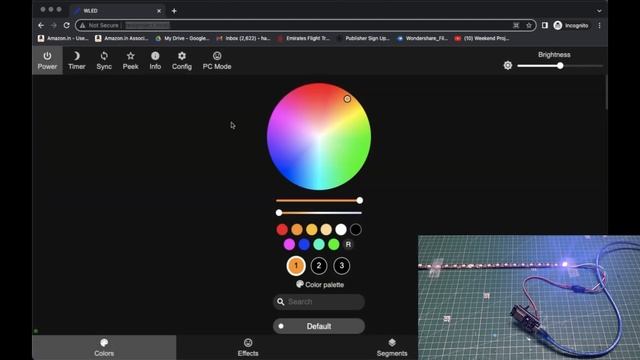Toggle the WLED Power button
The height and width of the screenshot is (360, 640).
tap(47, 60)
